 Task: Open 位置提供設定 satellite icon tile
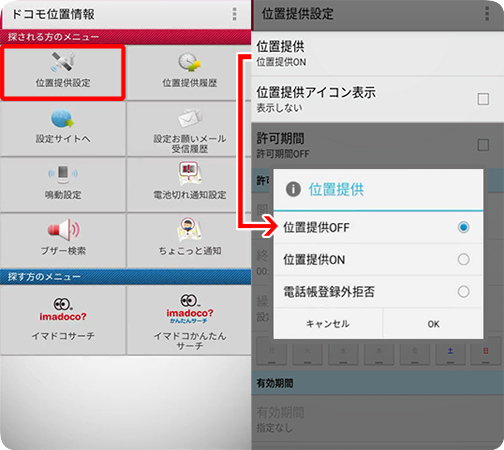click(63, 72)
